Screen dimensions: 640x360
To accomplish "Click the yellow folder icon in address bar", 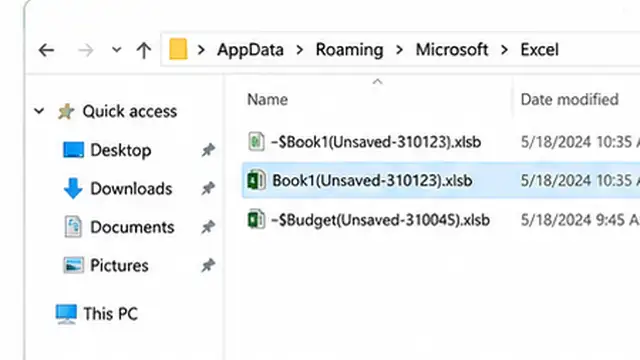I will pos(178,49).
